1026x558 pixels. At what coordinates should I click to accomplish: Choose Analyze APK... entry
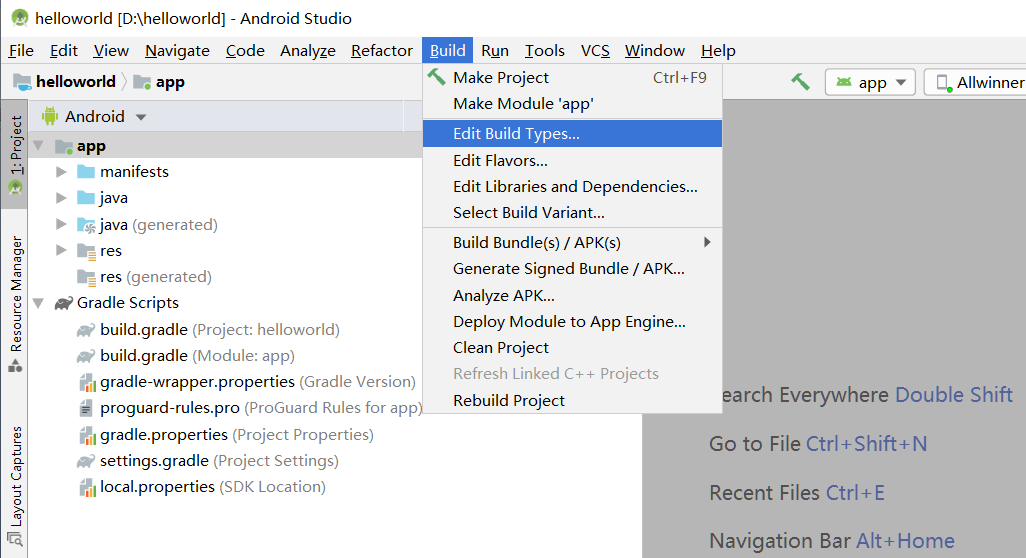(573, 296)
